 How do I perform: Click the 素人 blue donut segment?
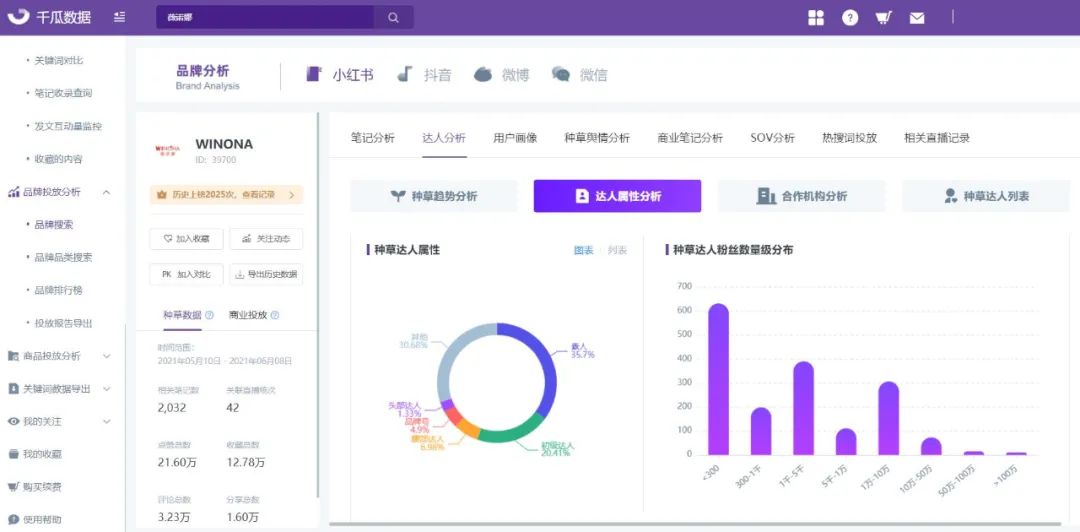click(549, 372)
